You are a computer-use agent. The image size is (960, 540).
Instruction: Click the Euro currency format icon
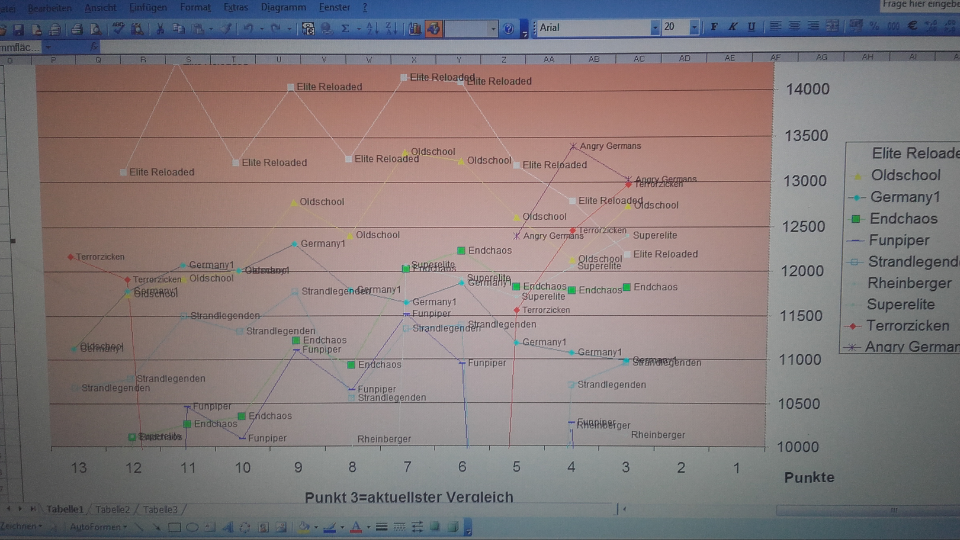click(x=913, y=27)
